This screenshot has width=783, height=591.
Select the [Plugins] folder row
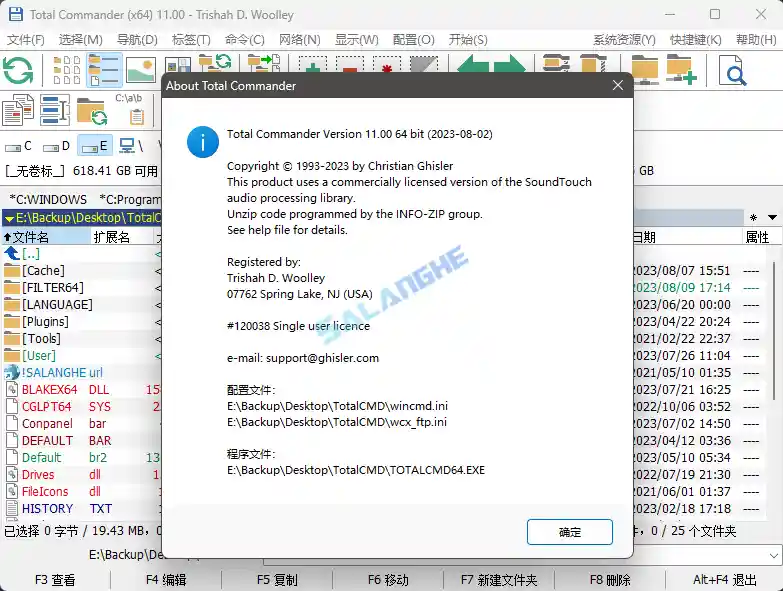(82, 321)
